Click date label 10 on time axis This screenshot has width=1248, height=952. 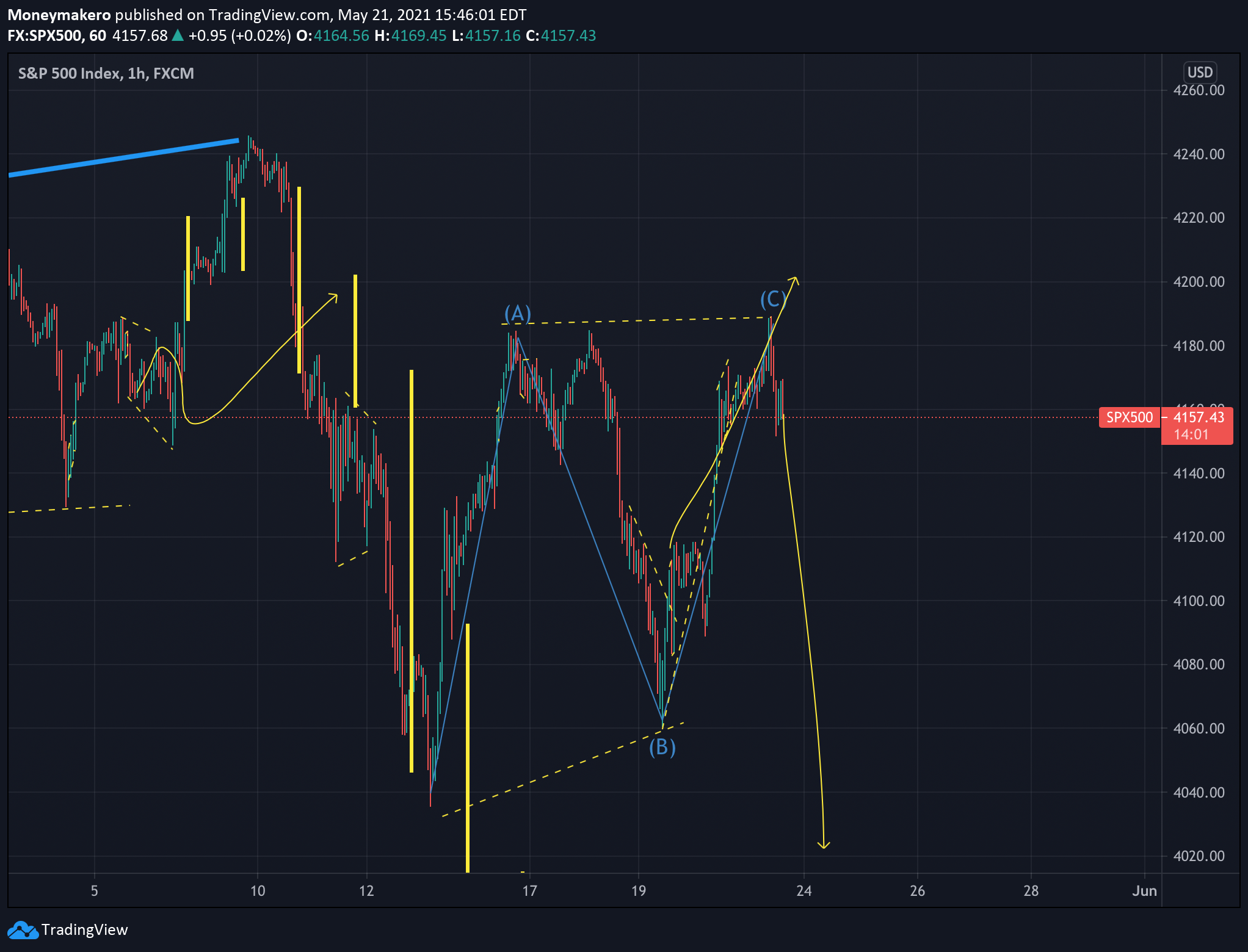(258, 890)
